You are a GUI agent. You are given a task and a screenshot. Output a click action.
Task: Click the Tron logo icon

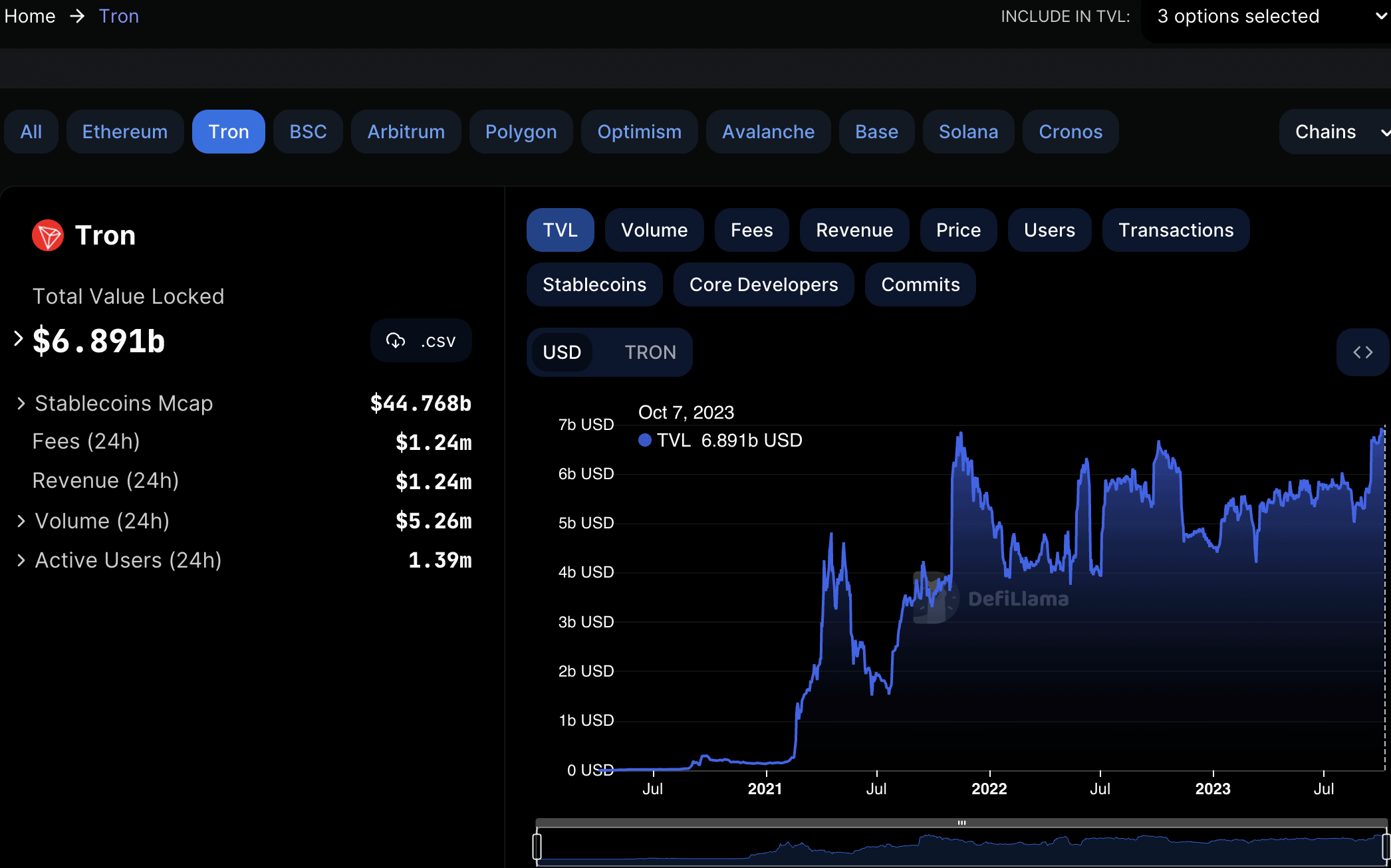[x=48, y=235]
